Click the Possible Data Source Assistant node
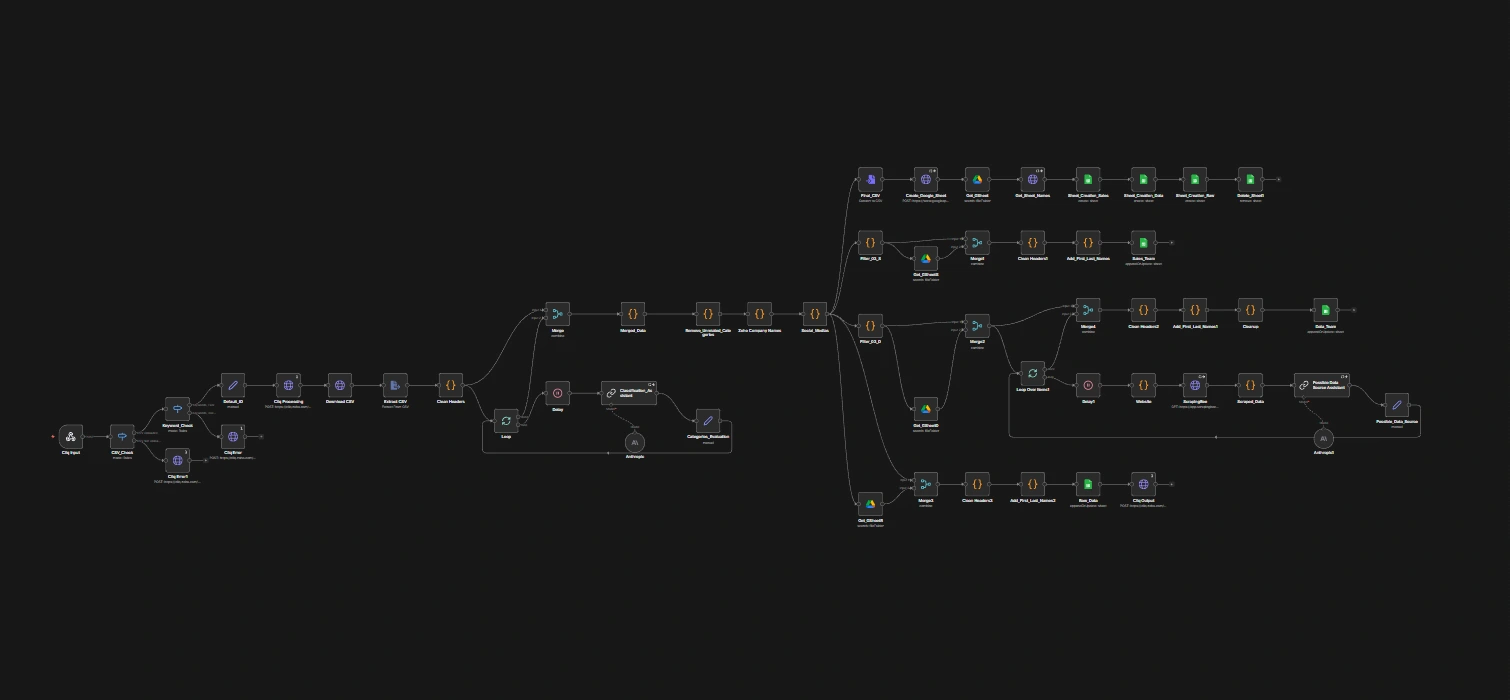Image resolution: width=1510 pixels, height=700 pixels. 1321,385
